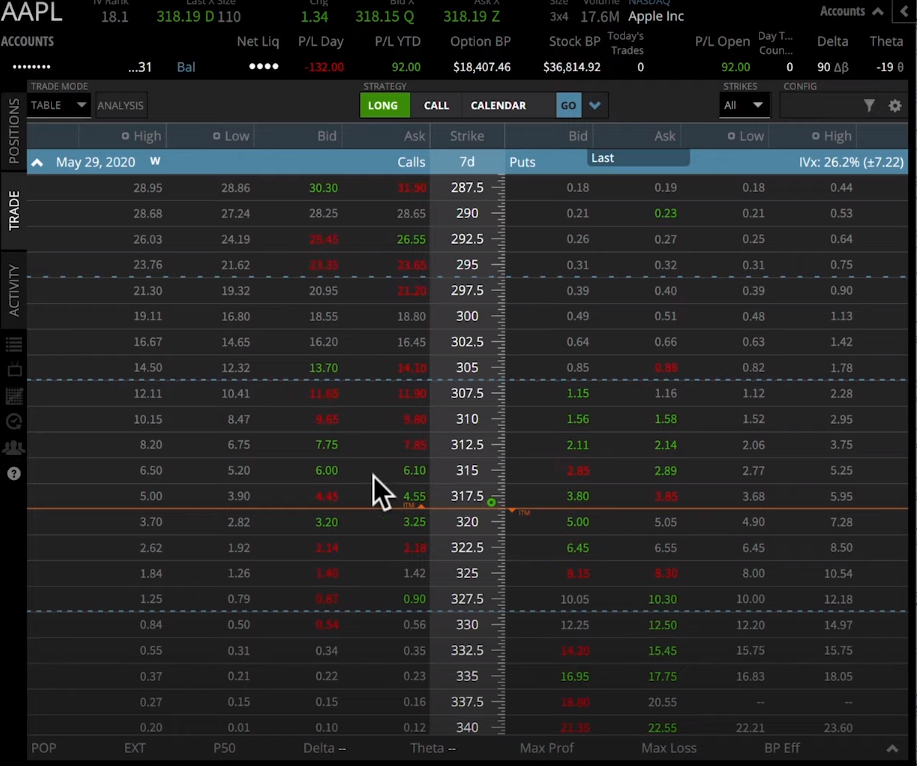Click the 320 call bid price 3.20

click(x=326, y=522)
